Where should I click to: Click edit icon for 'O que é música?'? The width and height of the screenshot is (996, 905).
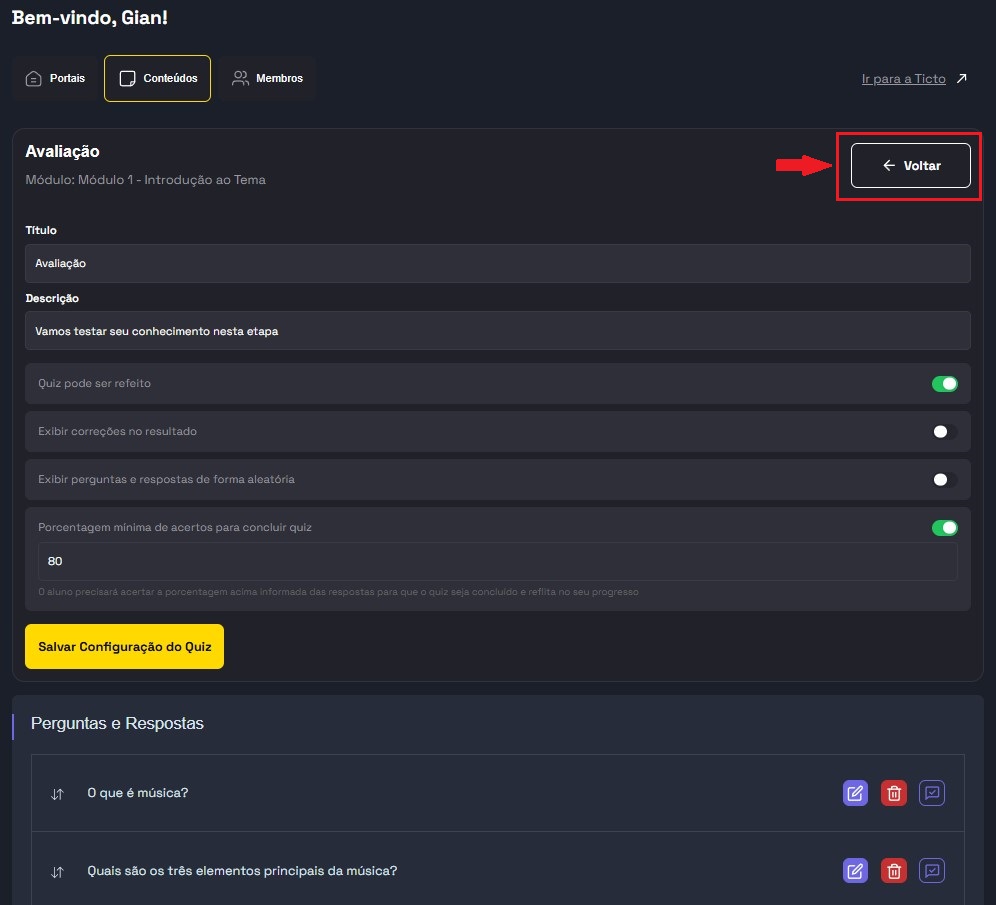855,793
